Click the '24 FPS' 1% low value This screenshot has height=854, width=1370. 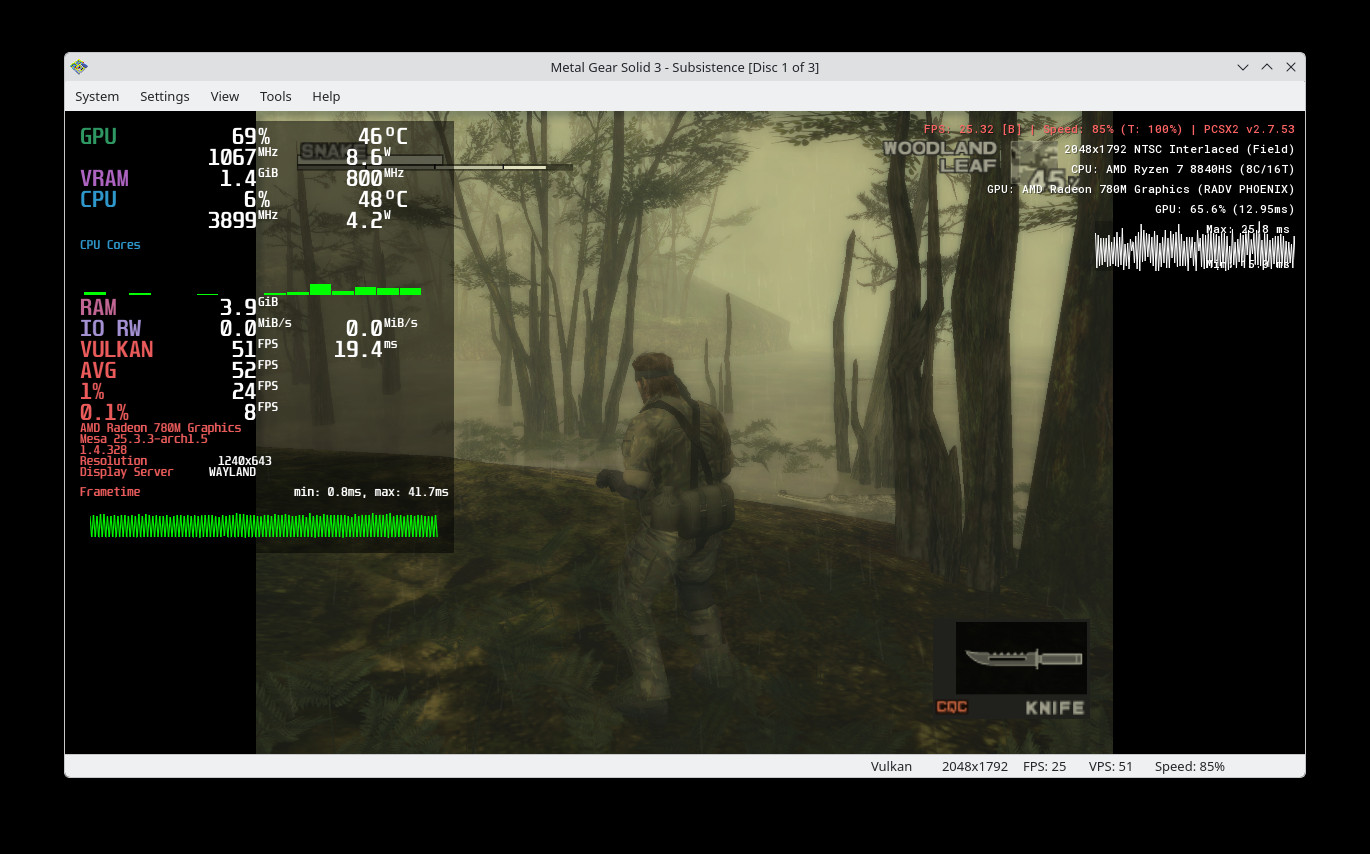[255, 391]
